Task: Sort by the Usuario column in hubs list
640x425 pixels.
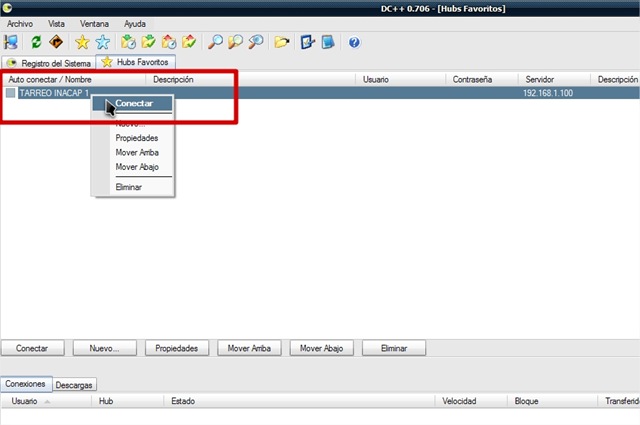Action: pyautogui.click(x=400, y=79)
